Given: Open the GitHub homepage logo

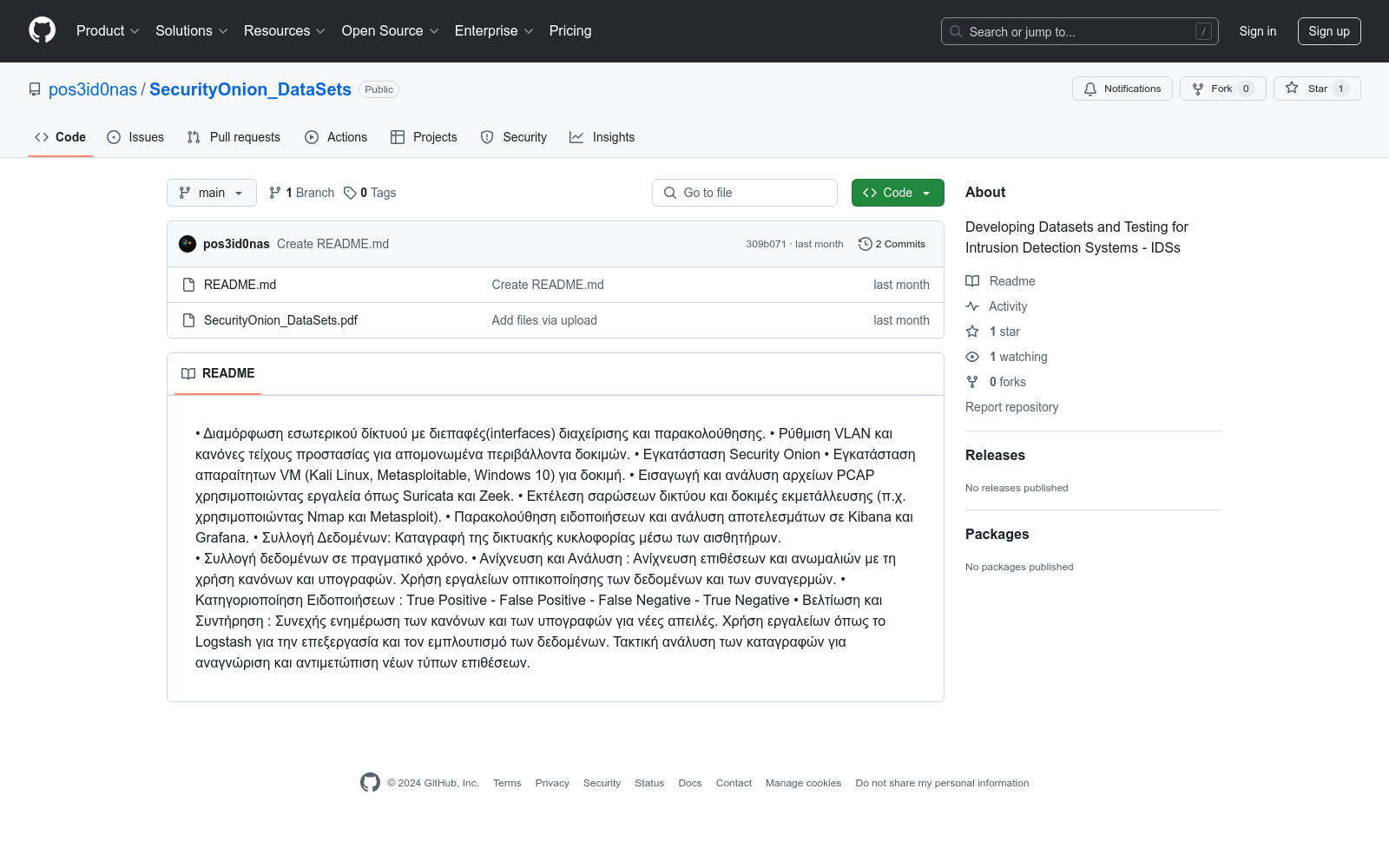Looking at the screenshot, I should (x=42, y=30).
